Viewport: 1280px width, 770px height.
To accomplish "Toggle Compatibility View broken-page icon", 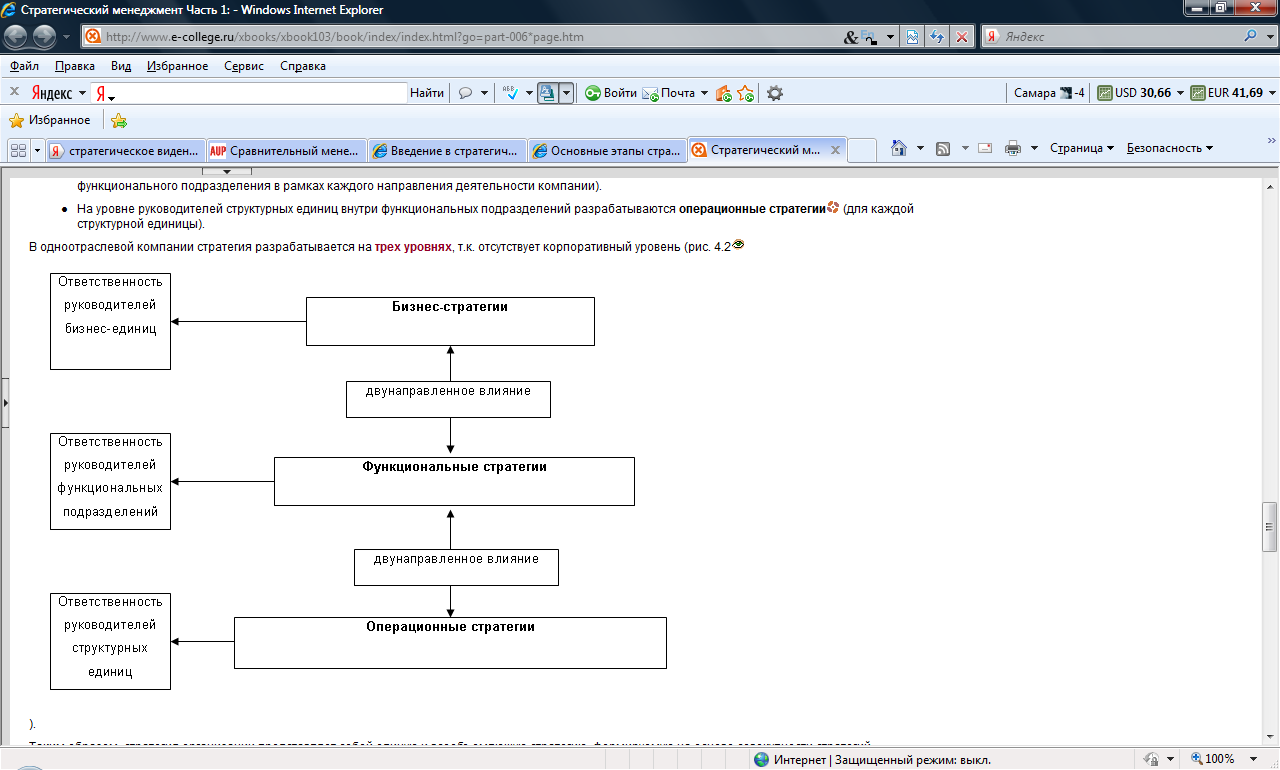I will pyautogui.click(x=913, y=37).
